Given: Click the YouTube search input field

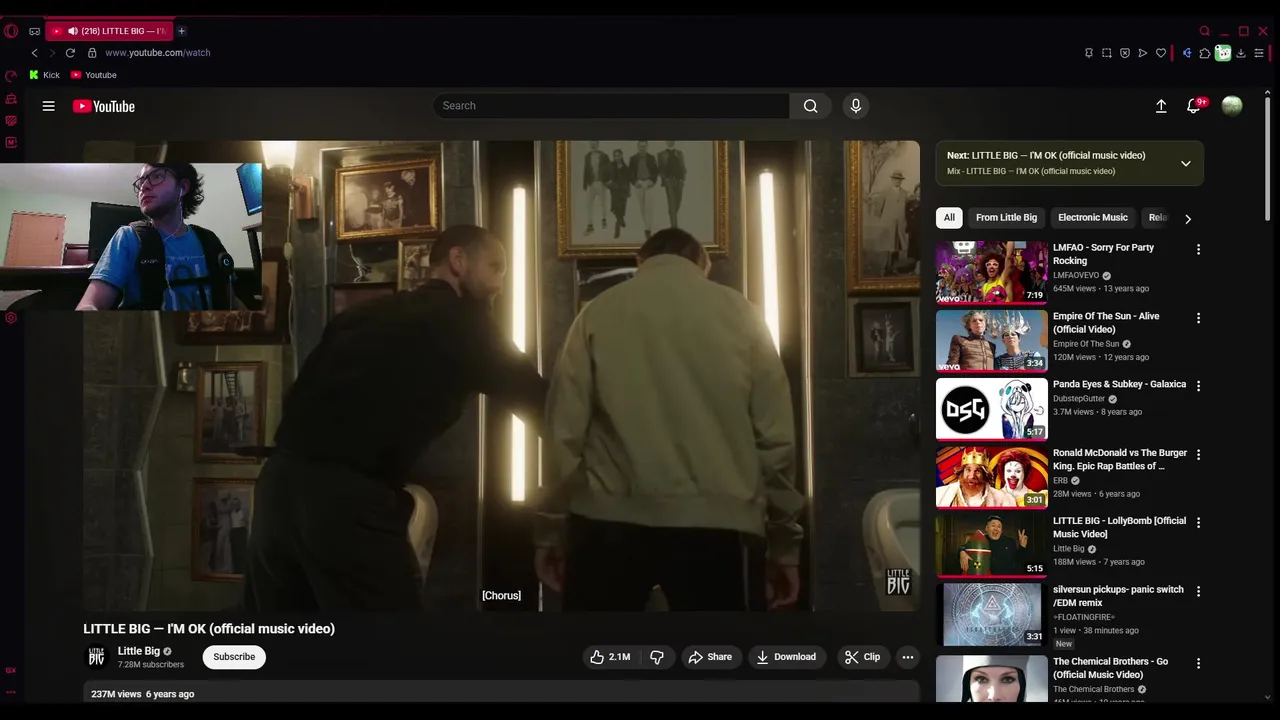Looking at the screenshot, I should tap(612, 106).
